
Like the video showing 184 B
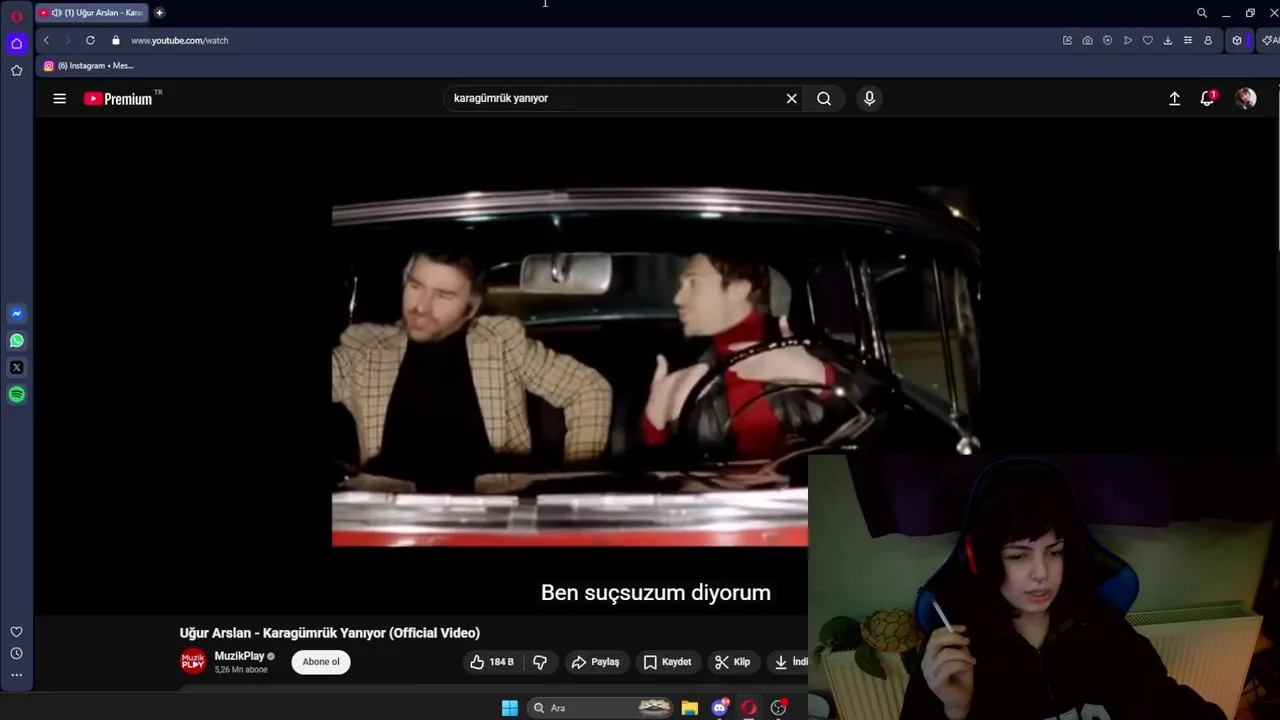[x=492, y=662]
